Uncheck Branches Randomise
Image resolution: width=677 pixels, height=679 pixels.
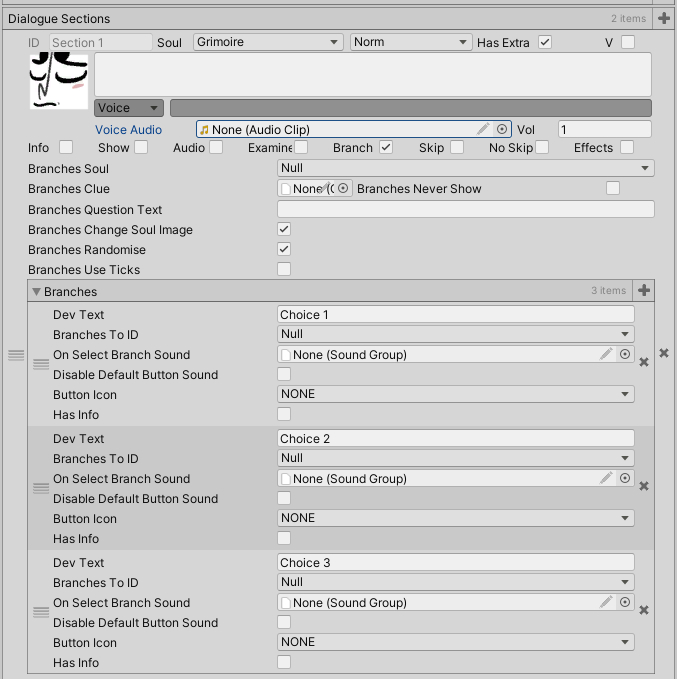coord(284,249)
